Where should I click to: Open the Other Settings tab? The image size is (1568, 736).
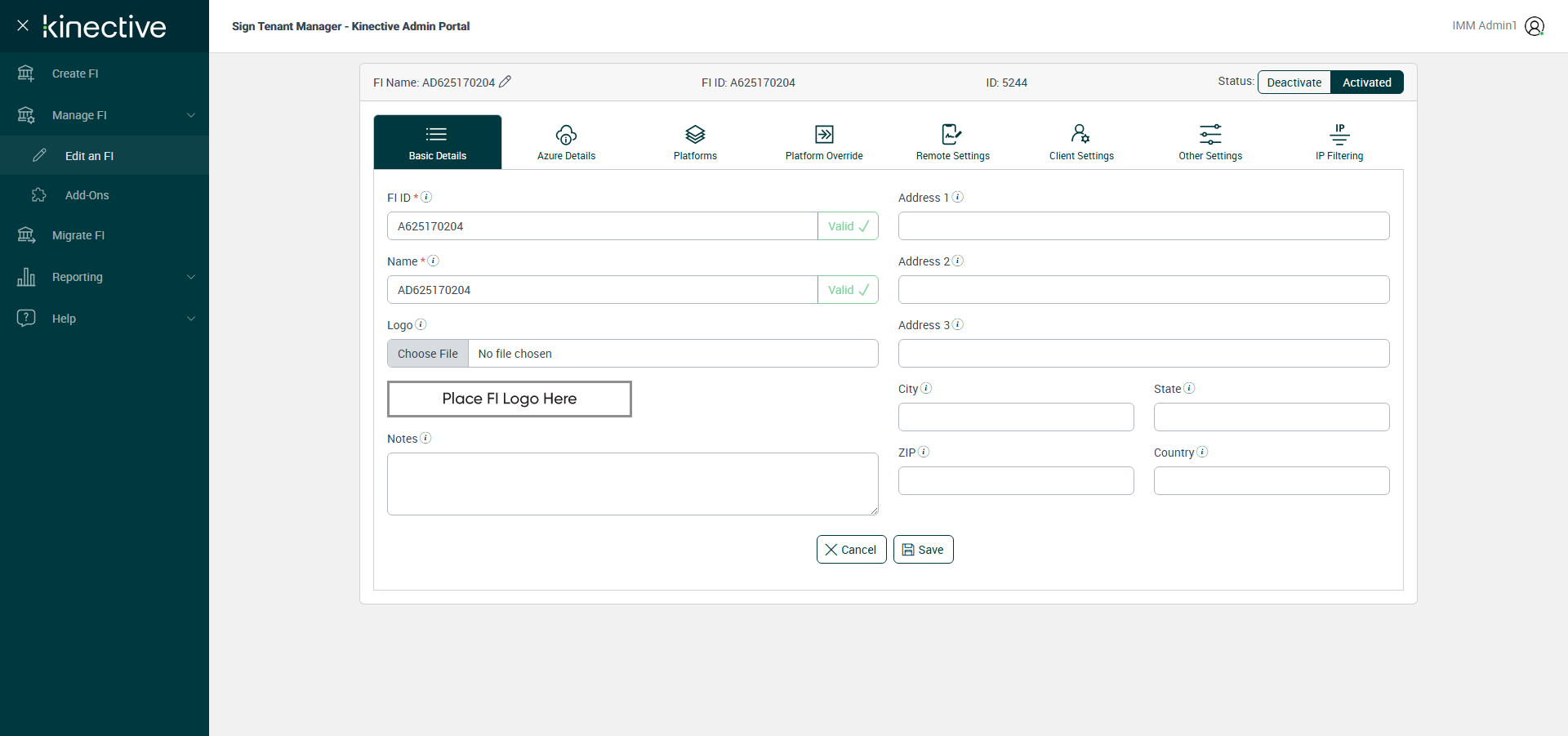[1210, 142]
